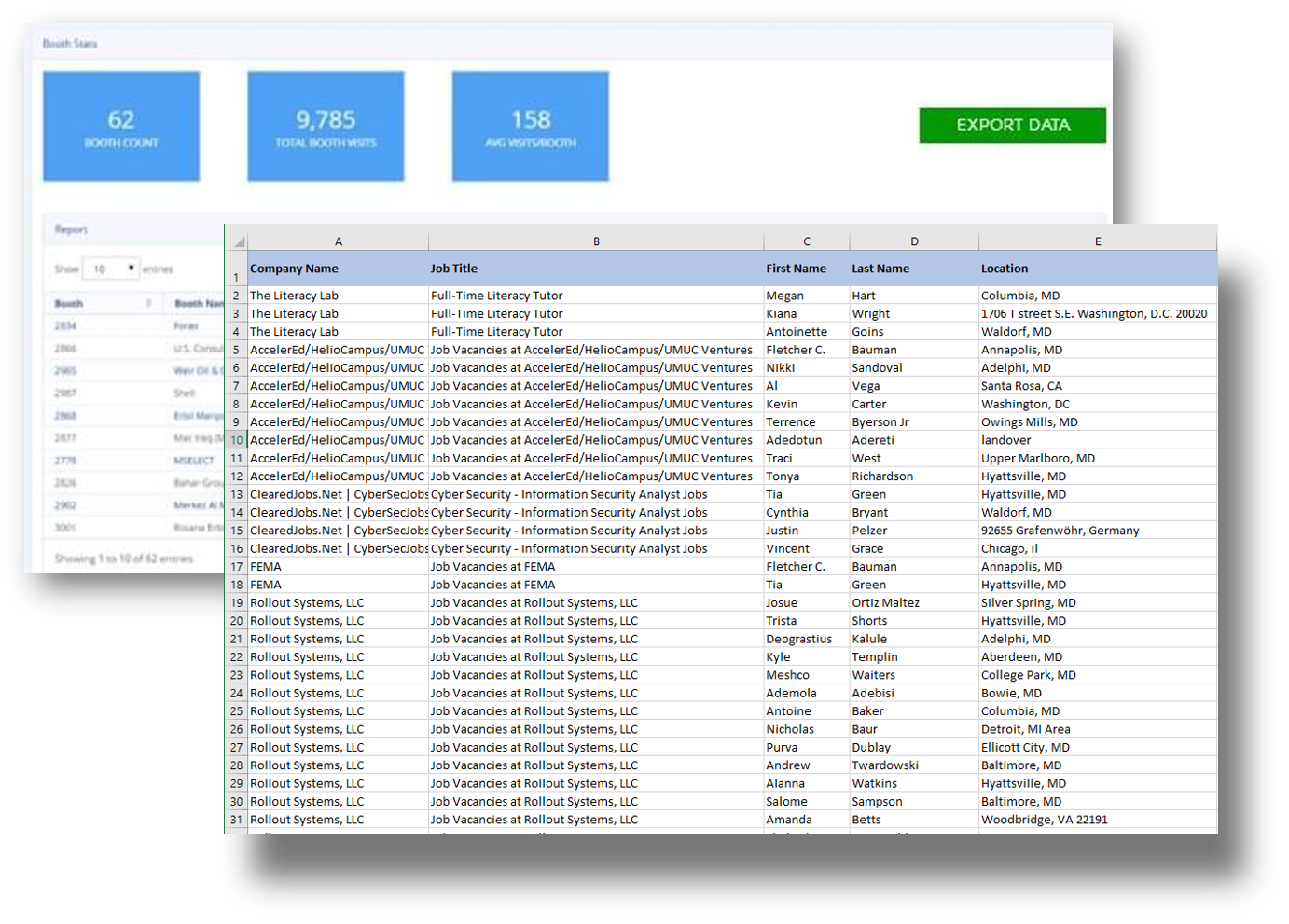Select the 'Richardson' last name cell
Screen dimensions: 1289x924
tap(914, 476)
